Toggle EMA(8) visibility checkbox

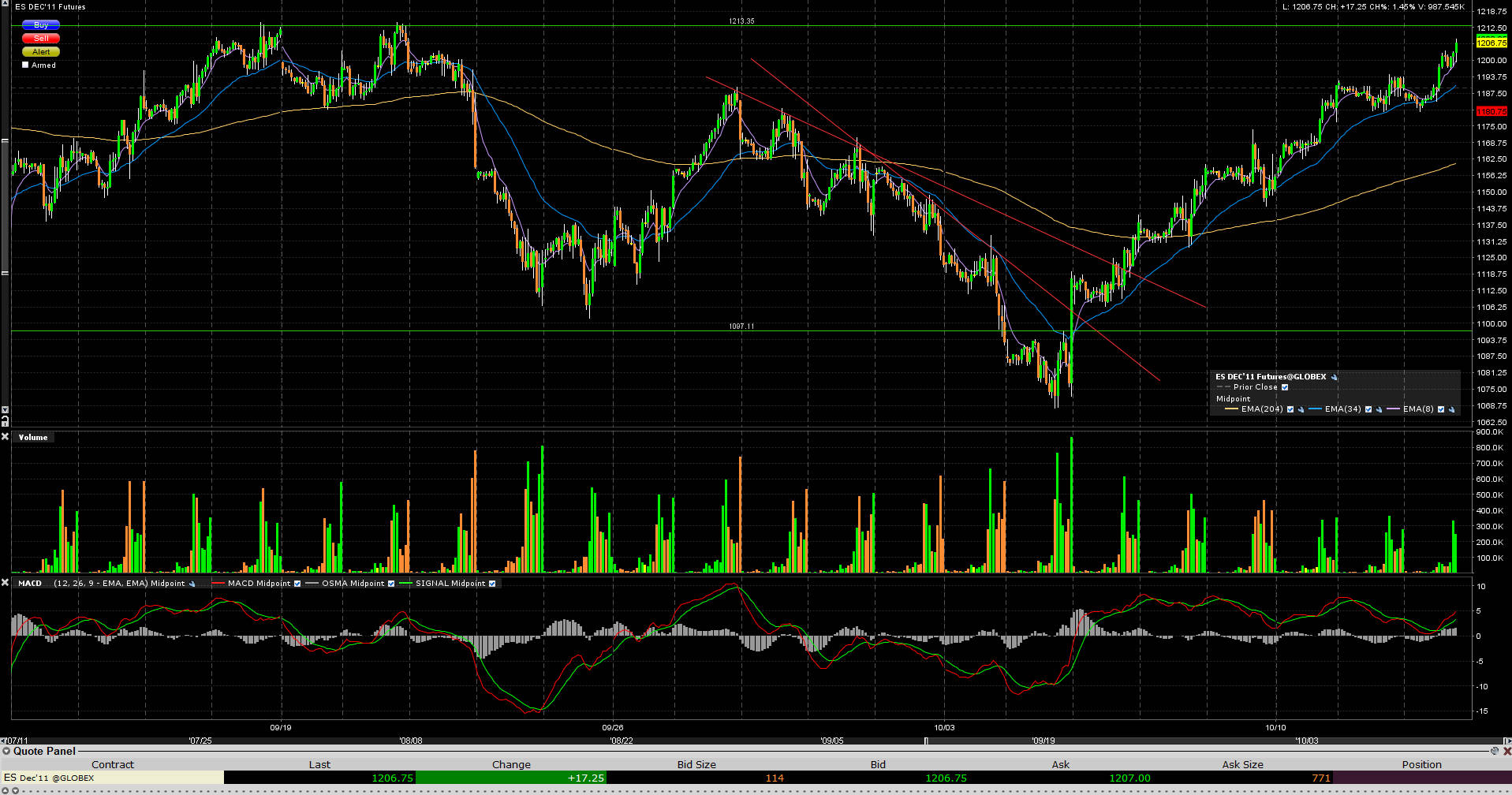(x=1441, y=409)
